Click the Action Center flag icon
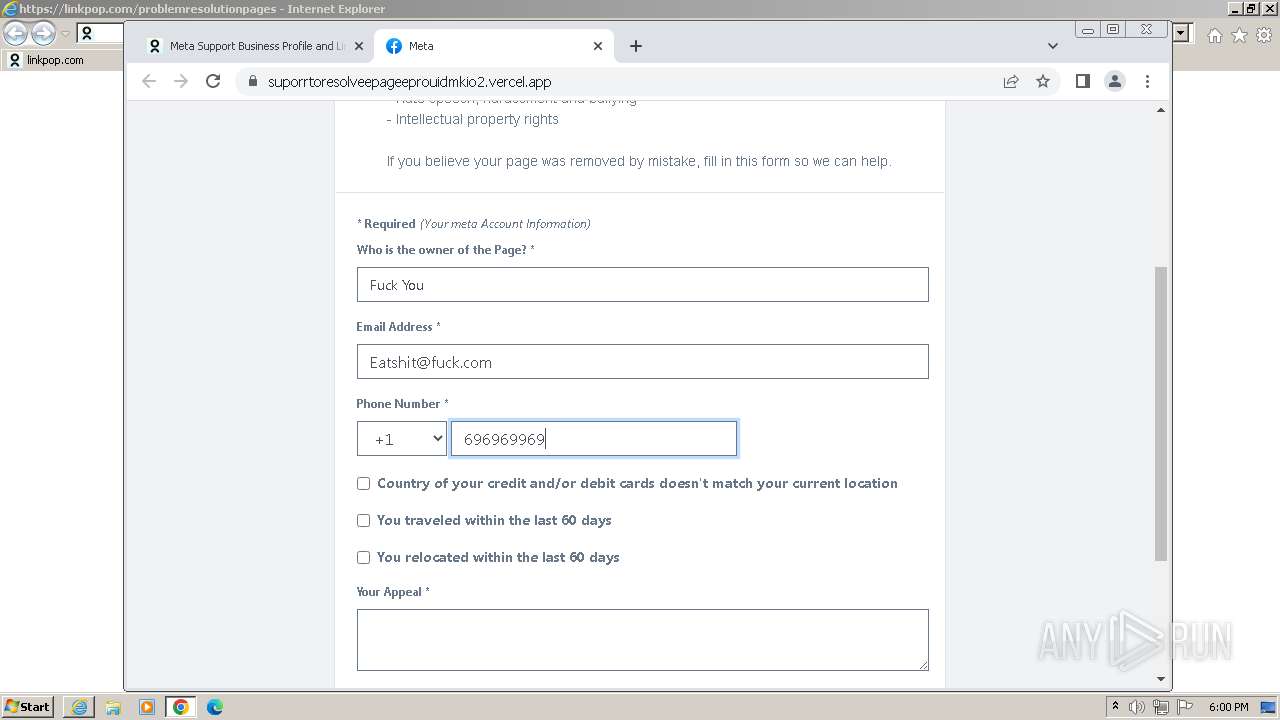Viewport: 1280px width, 720px height. pos(1184,707)
